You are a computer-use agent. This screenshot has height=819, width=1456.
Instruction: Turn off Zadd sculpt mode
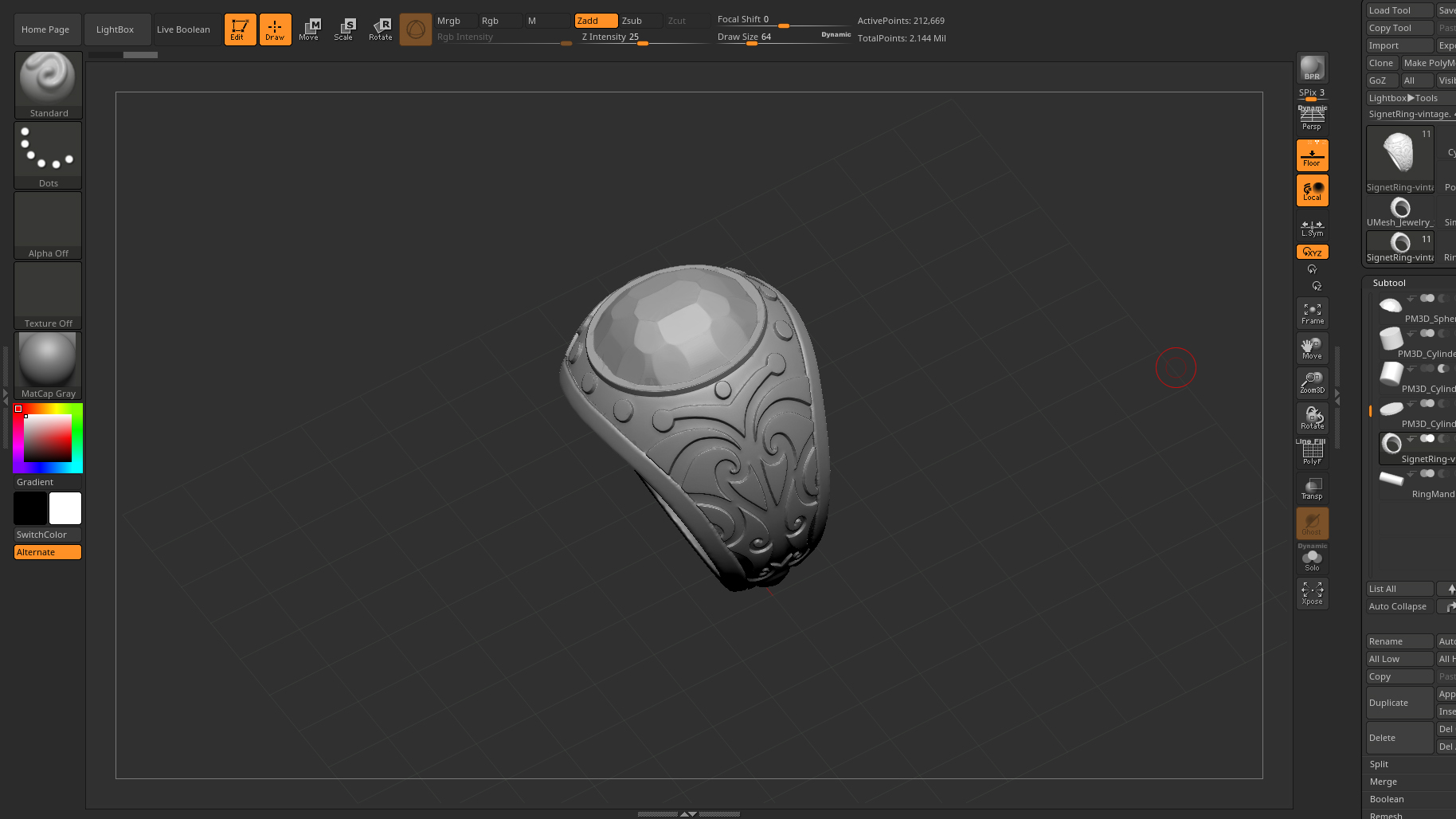pyautogui.click(x=596, y=21)
